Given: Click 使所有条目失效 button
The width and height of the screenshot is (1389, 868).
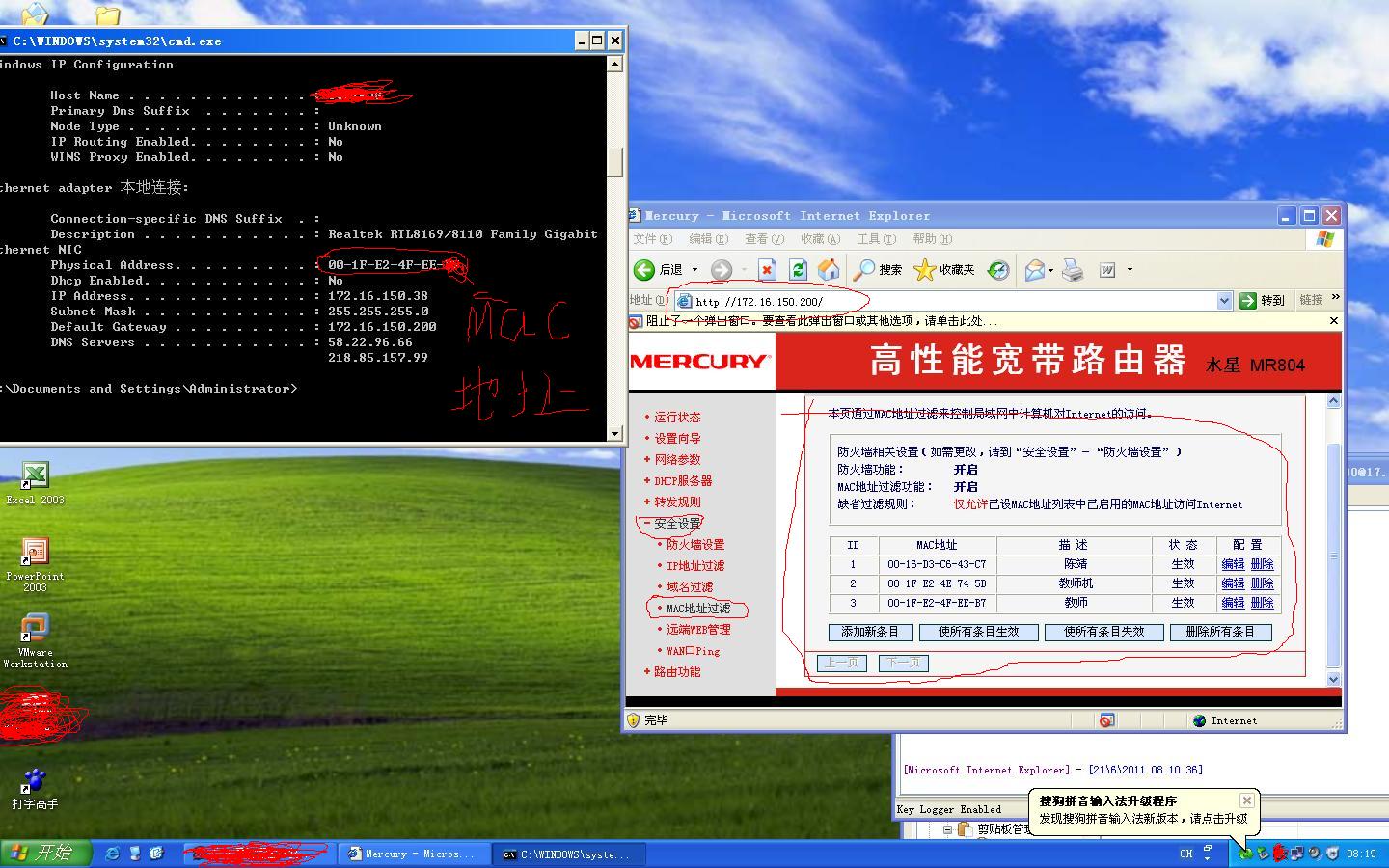Looking at the screenshot, I should [1104, 633].
